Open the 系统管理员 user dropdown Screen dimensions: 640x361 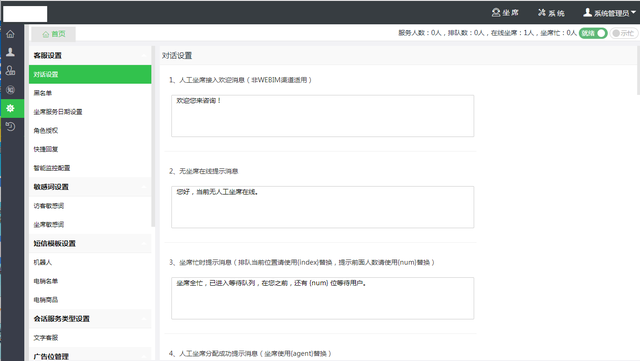(609, 13)
